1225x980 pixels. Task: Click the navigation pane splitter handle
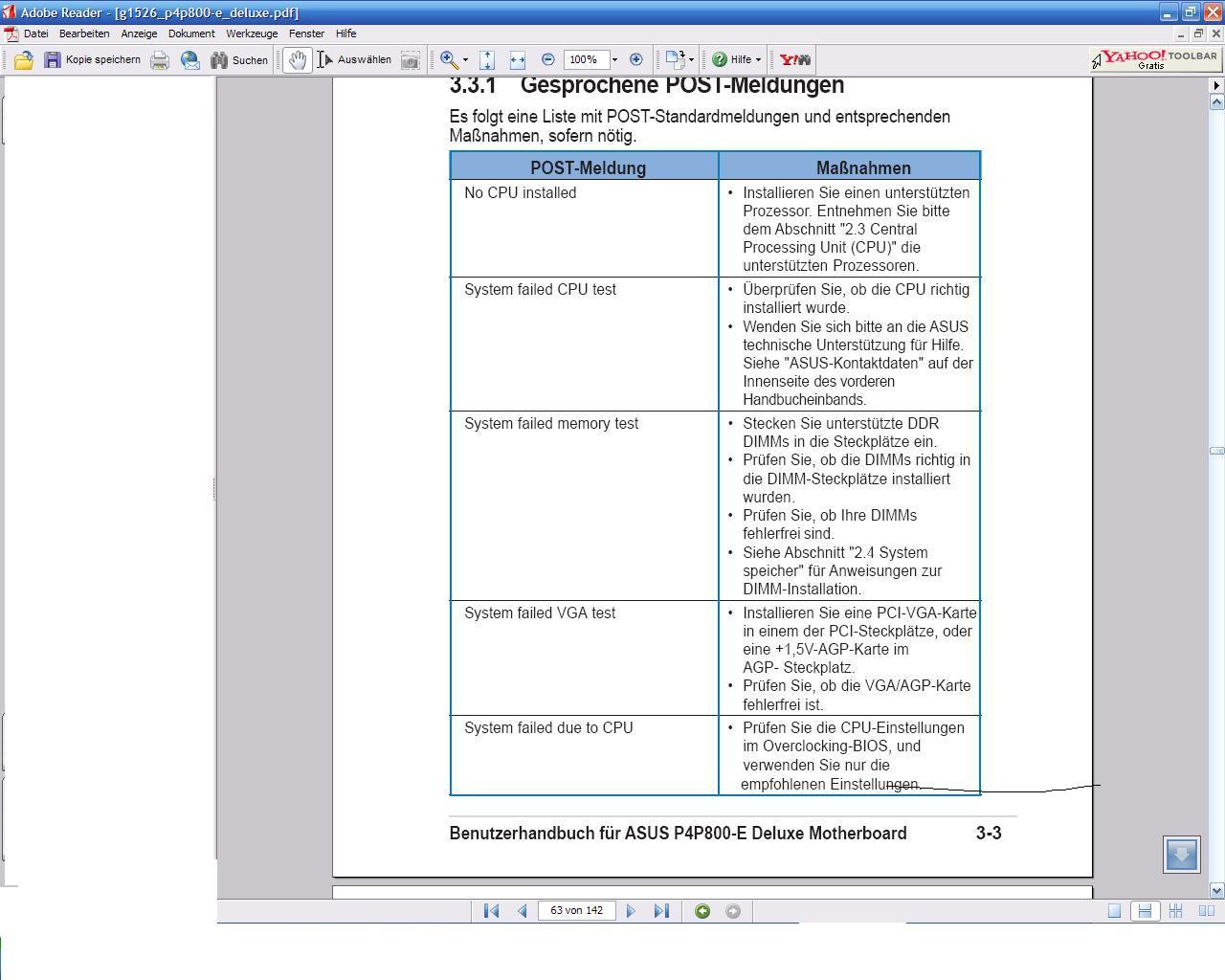point(214,489)
